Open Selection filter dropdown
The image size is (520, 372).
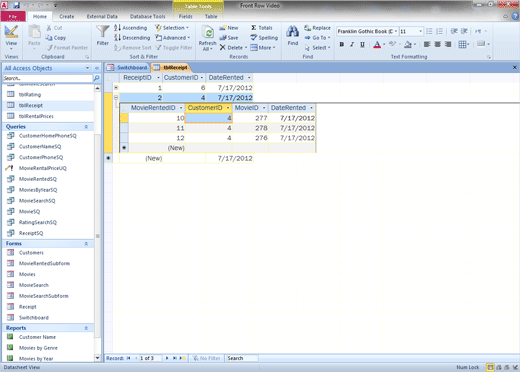172,28
